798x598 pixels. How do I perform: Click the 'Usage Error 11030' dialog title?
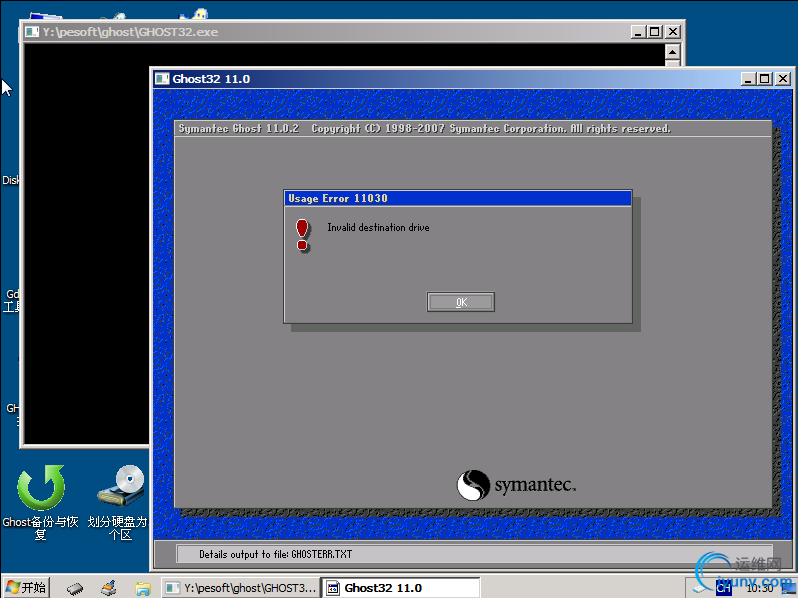pos(338,198)
